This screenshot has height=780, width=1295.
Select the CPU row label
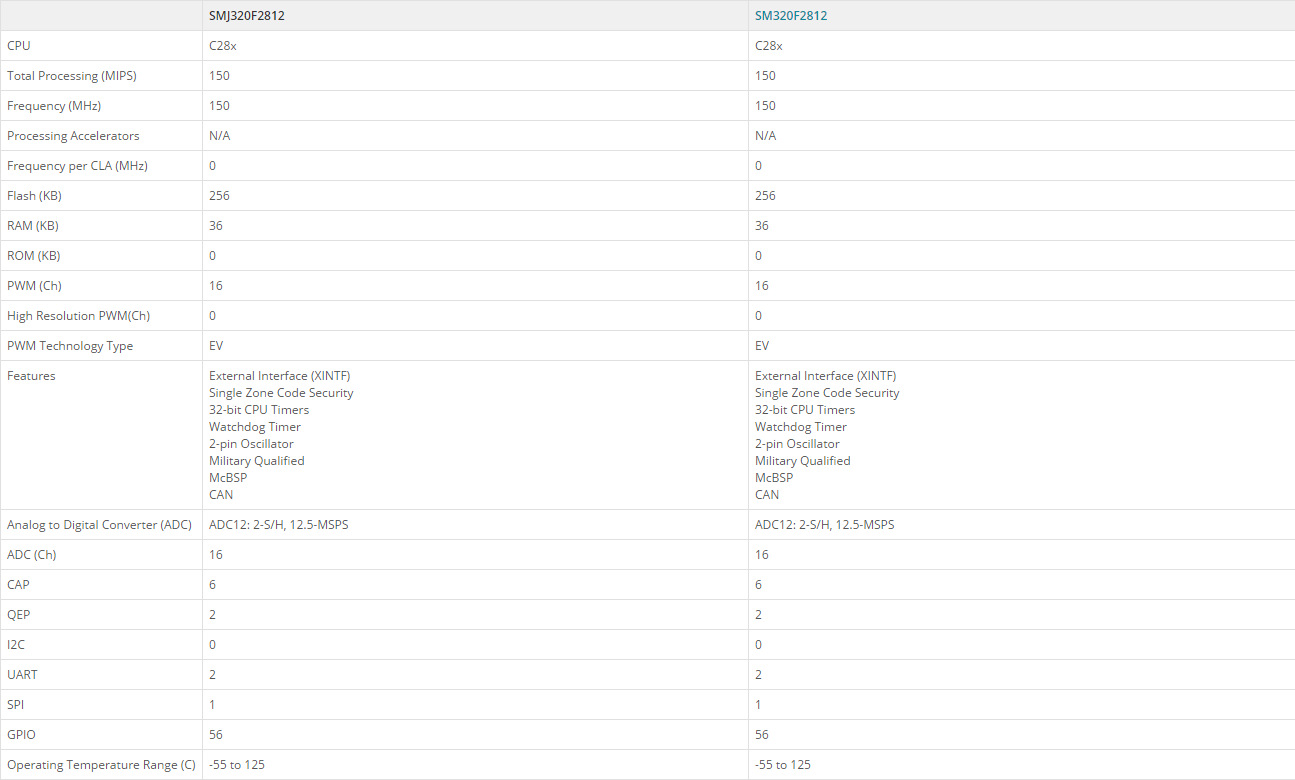click(19, 46)
